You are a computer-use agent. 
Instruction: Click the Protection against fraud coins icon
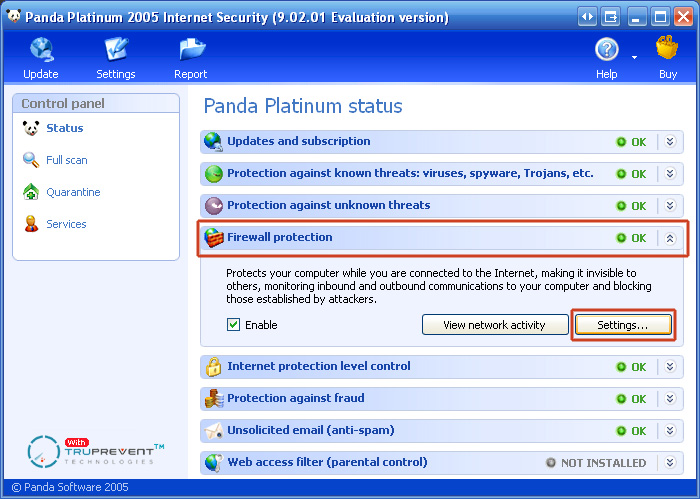214,399
